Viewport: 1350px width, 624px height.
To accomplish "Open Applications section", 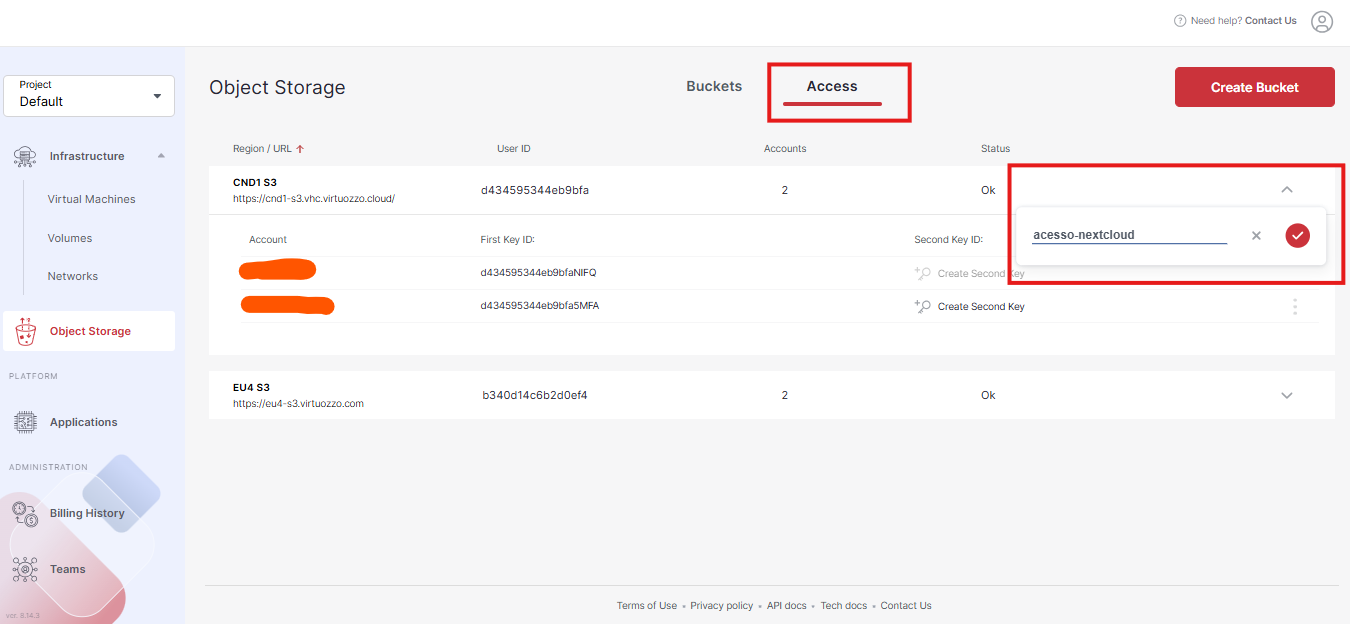I will pyautogui.click(x=83, y=422).
